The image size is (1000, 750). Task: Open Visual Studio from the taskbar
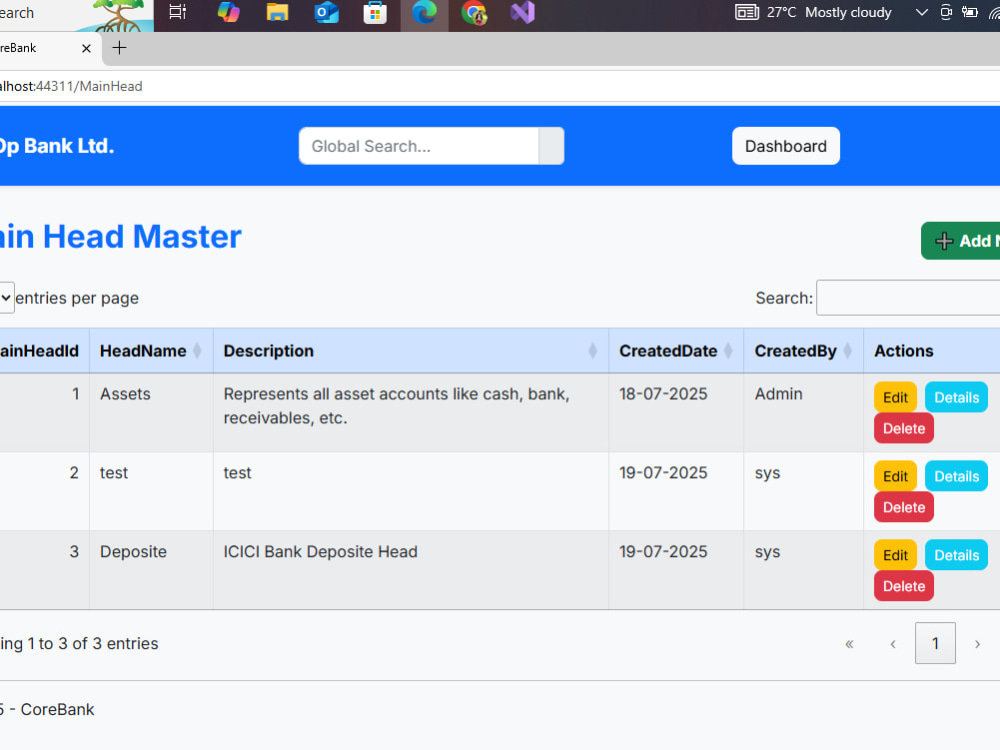(522, 12)
